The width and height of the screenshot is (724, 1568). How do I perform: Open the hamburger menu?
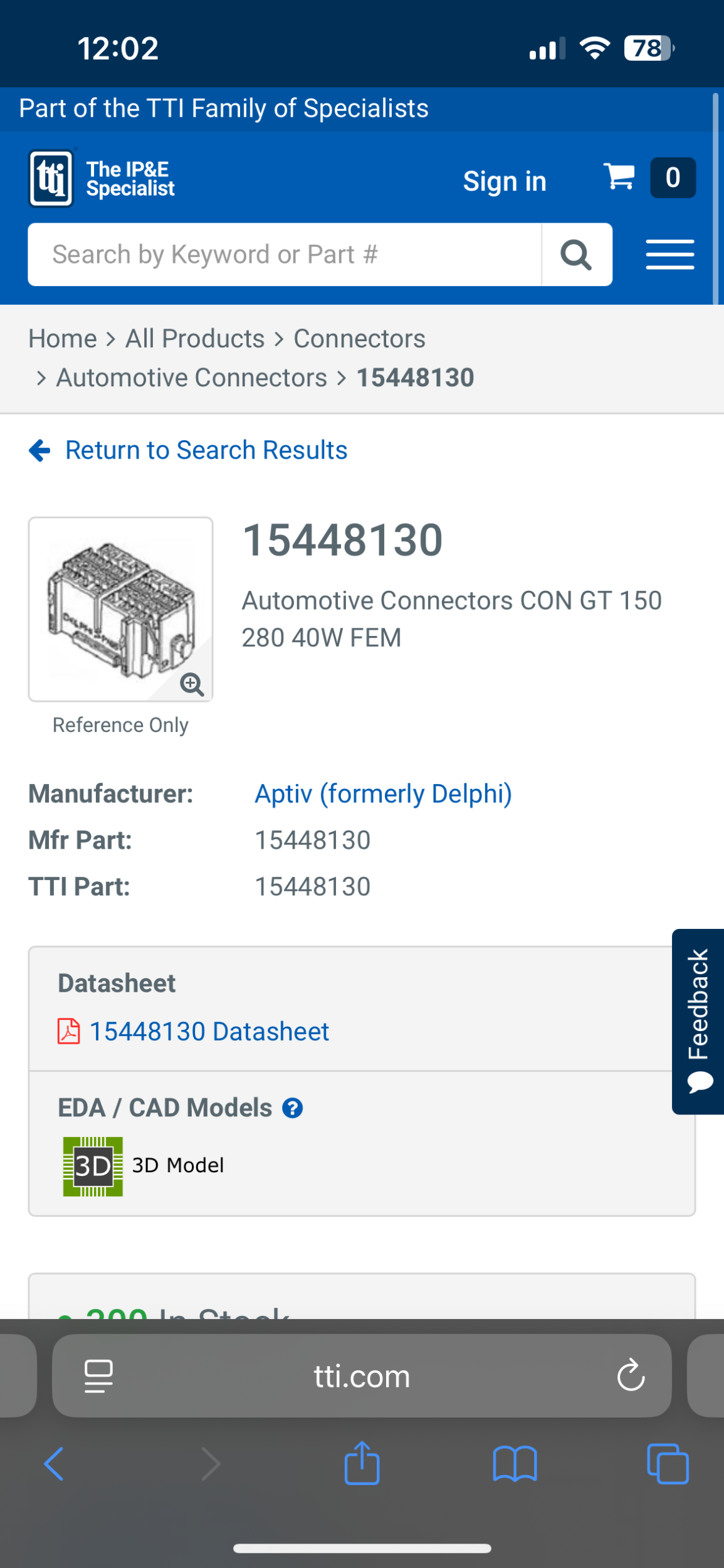click(x=669, y=255)
